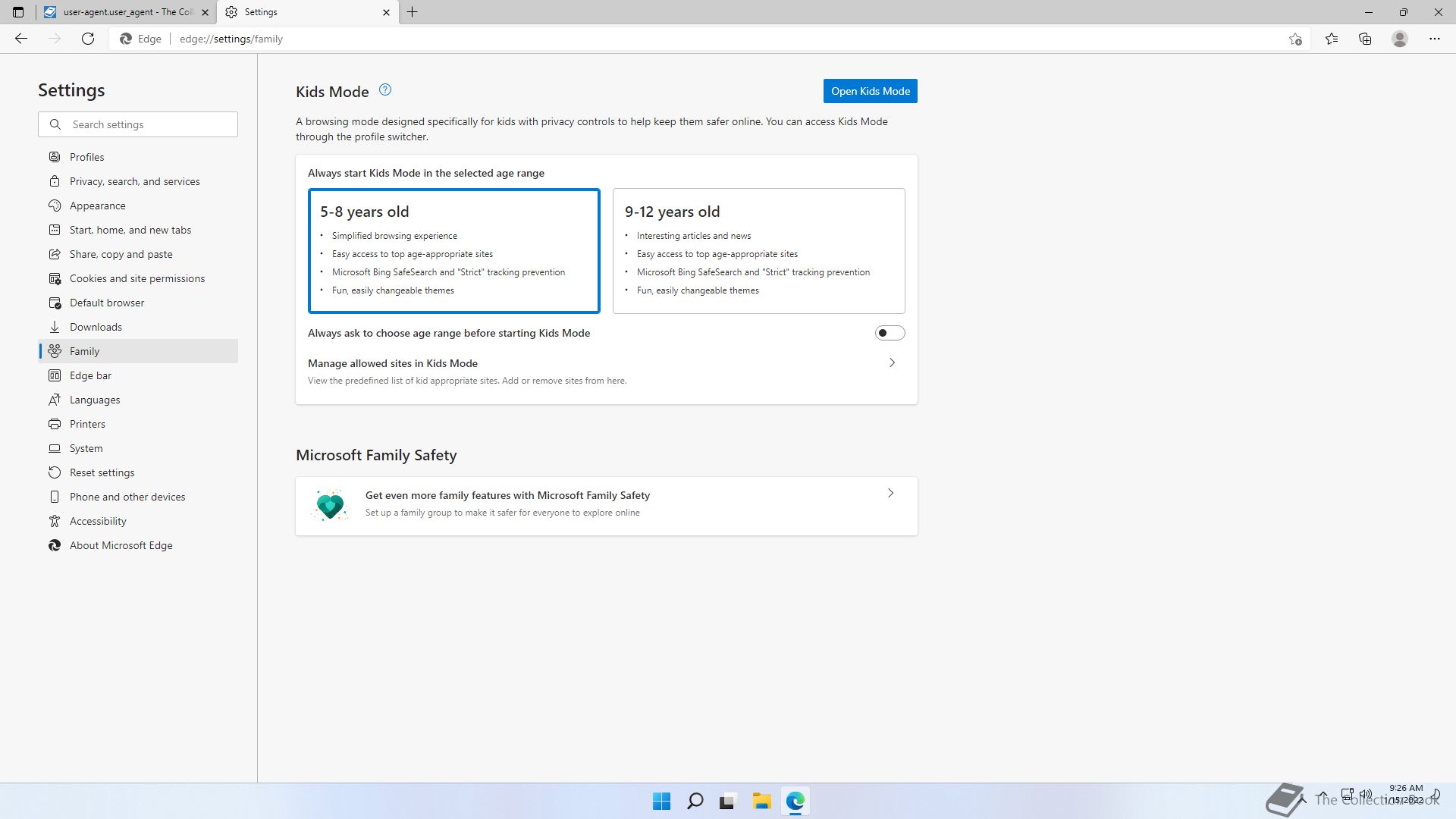Open Privacy, search, and services settings
Screen dimensions: 1456x819
pos(138,181)
